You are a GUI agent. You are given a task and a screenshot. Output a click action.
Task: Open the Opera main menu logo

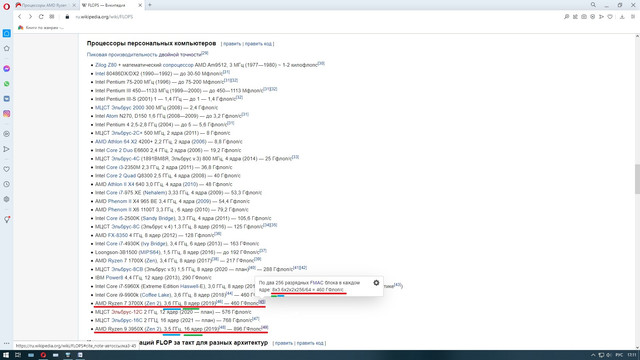6,7
